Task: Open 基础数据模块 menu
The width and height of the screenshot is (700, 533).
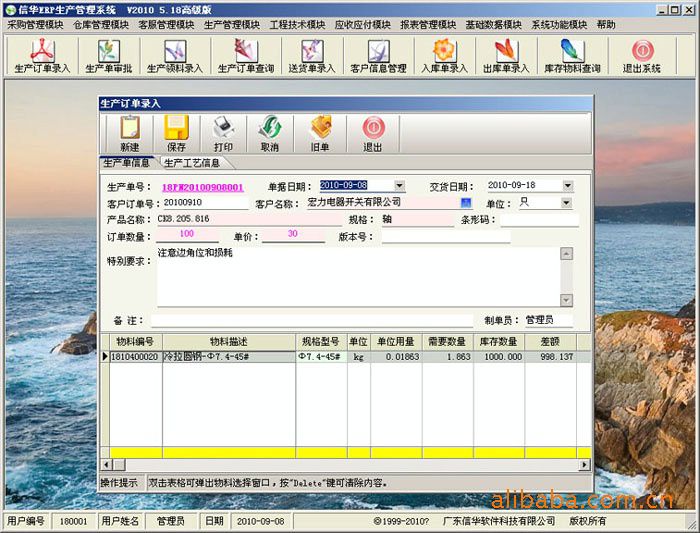Action: pos(493,25)
